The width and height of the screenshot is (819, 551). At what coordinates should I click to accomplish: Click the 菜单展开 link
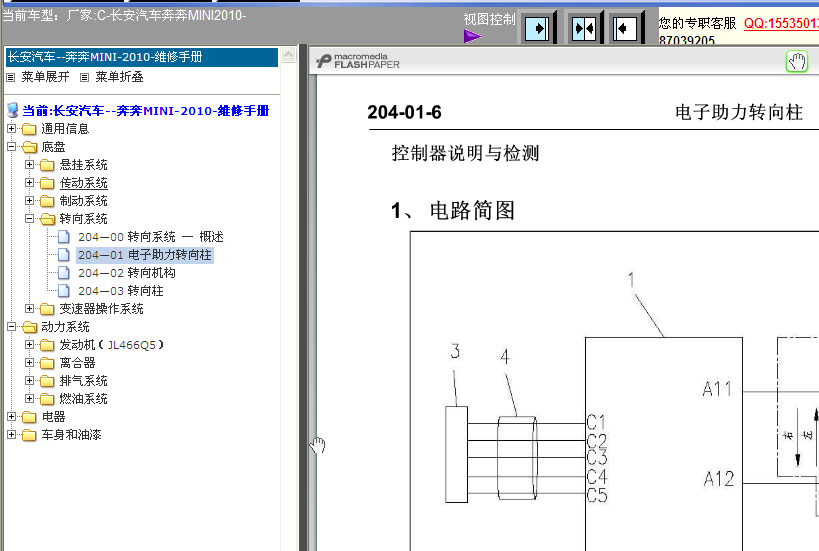pos(45,77)
